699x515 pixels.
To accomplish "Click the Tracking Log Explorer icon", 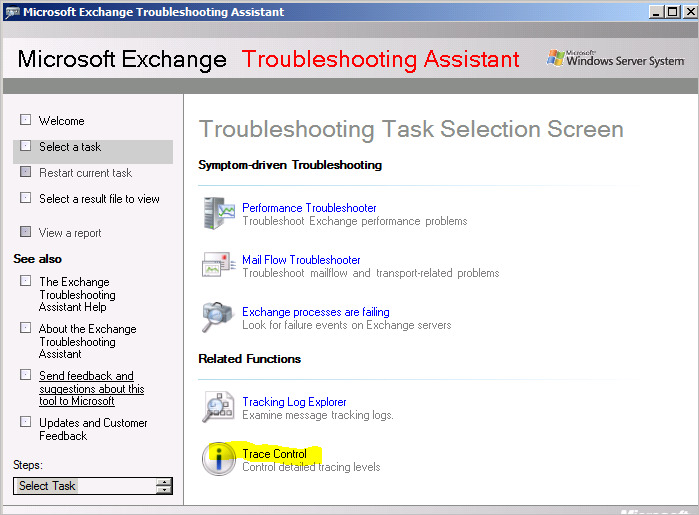I will coord(218,407).
